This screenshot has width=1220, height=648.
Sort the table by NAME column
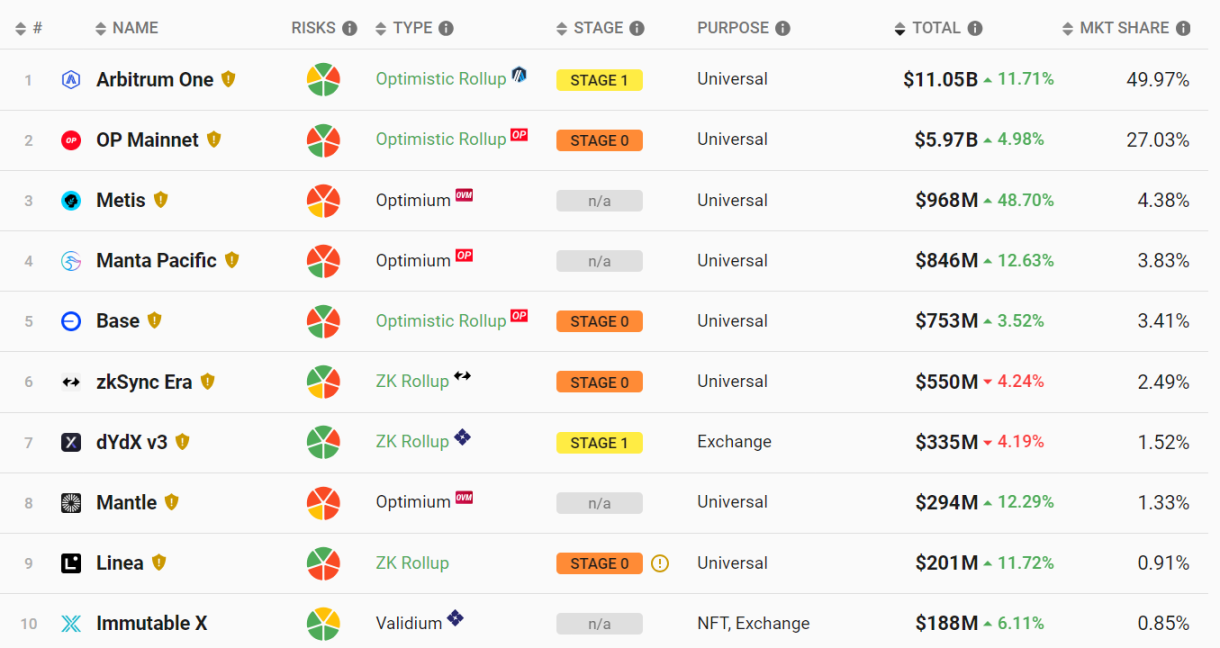126,28
